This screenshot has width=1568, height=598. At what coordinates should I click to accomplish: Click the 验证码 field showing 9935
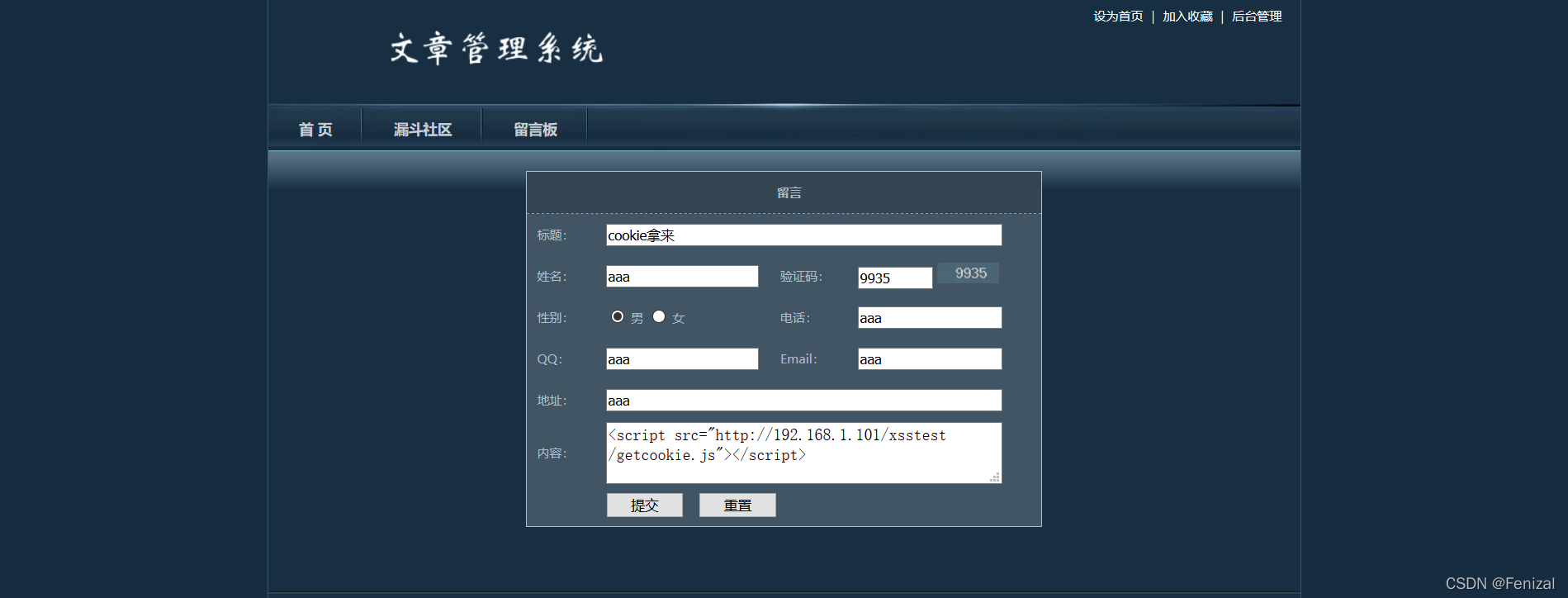tap(895, 278)
